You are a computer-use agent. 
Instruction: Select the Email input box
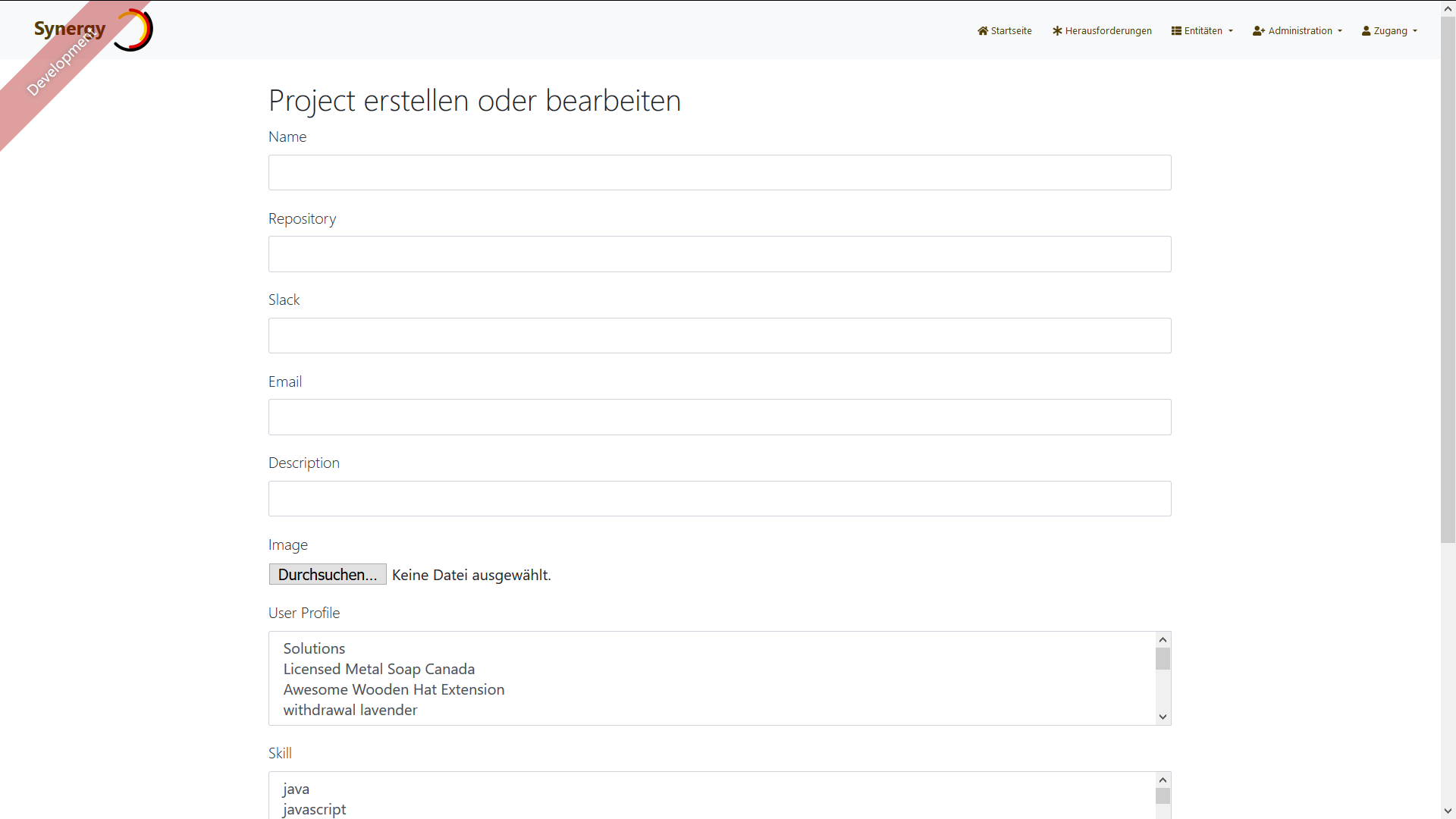coord(719,417)
